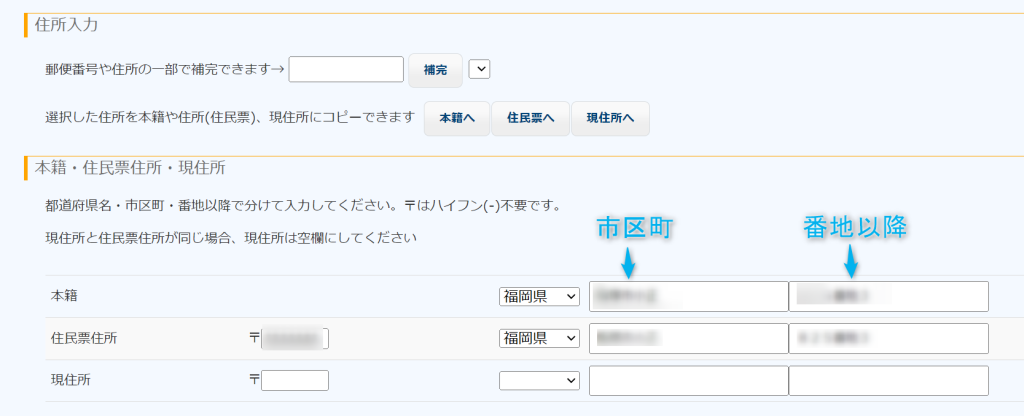Select the 本籍 市区町 text field

click(x=688, y=296)
